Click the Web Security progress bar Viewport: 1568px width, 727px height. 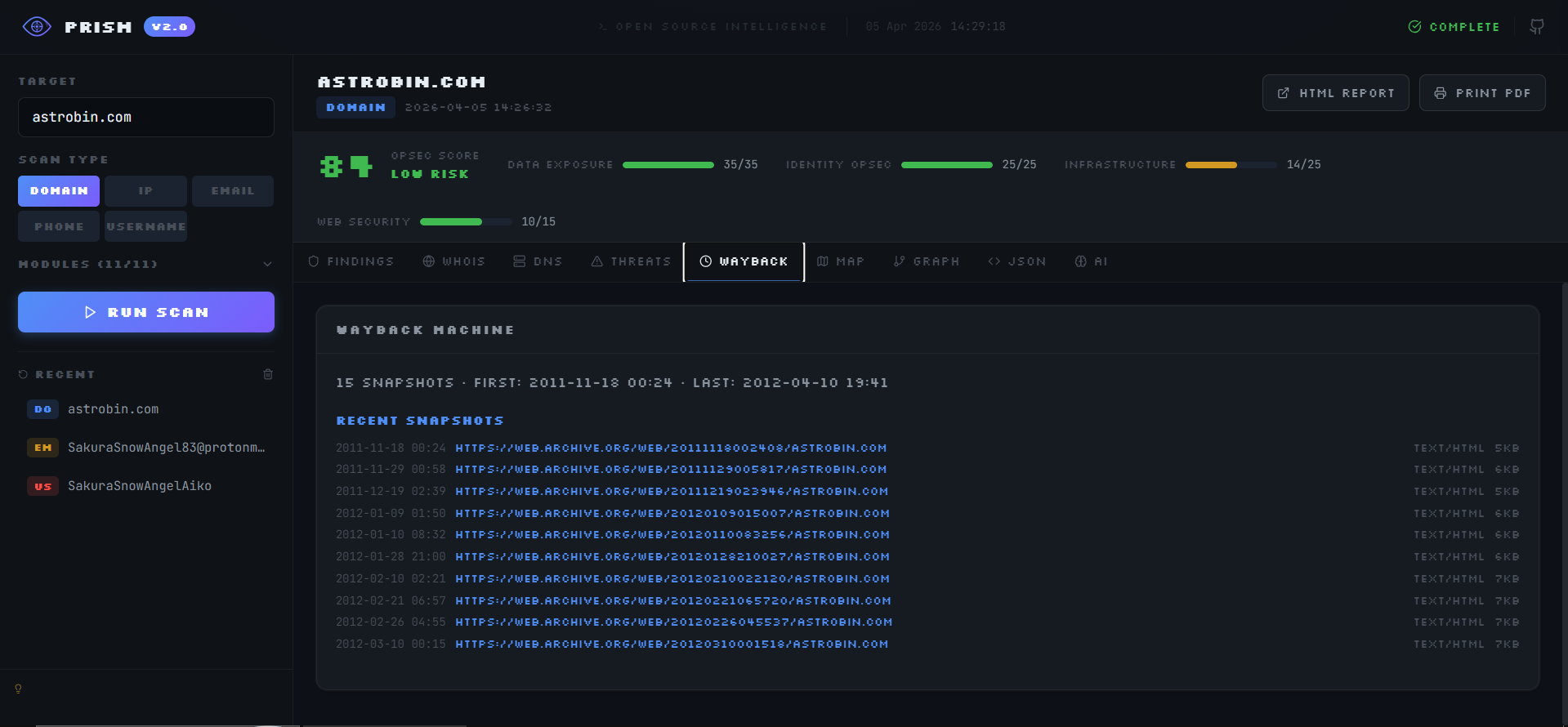tap(466, 222)
